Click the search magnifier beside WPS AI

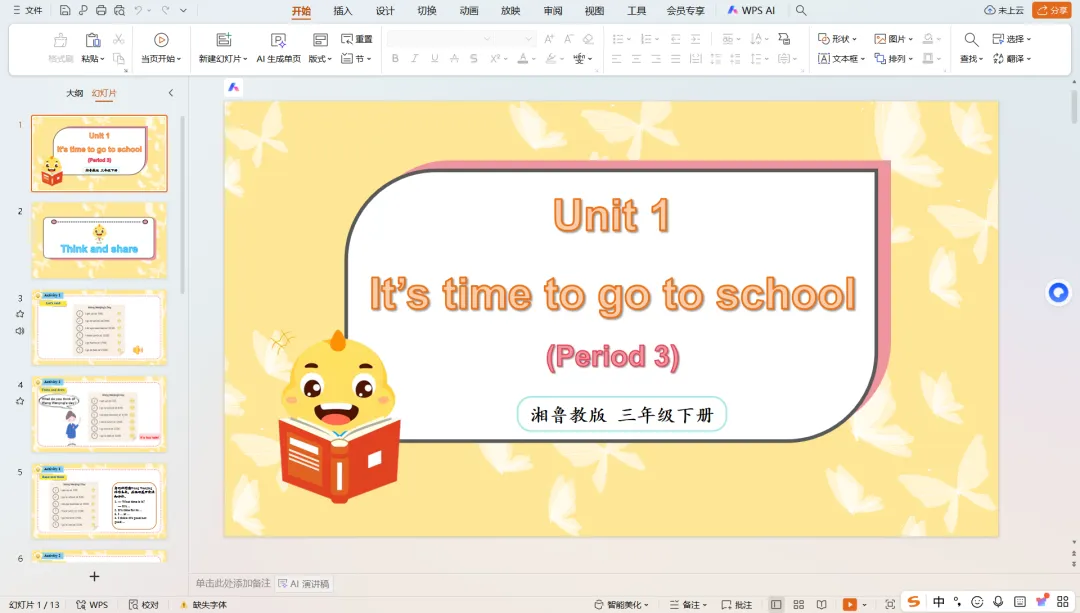point(801,10)
